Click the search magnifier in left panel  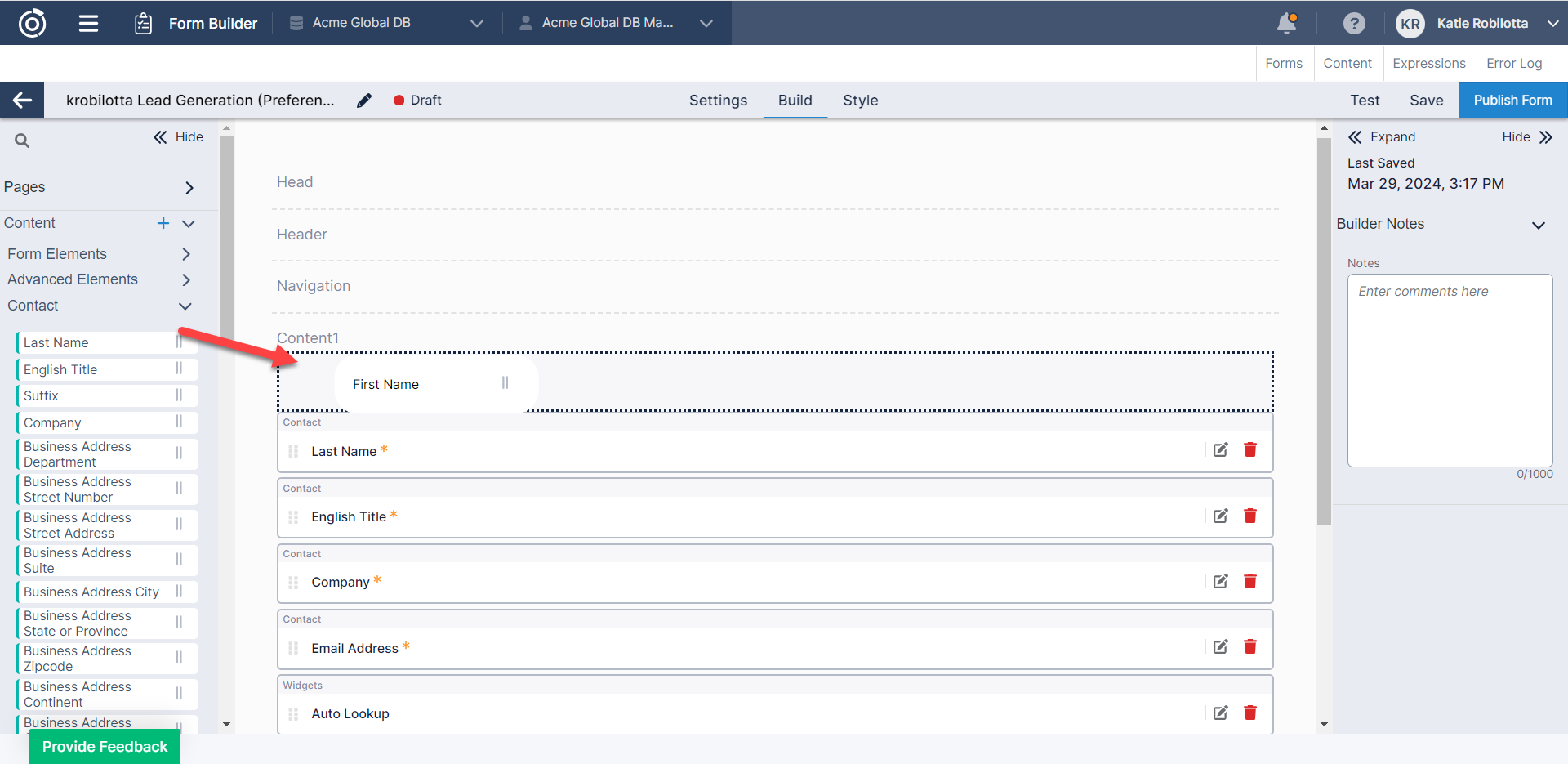tap(22, 141)
